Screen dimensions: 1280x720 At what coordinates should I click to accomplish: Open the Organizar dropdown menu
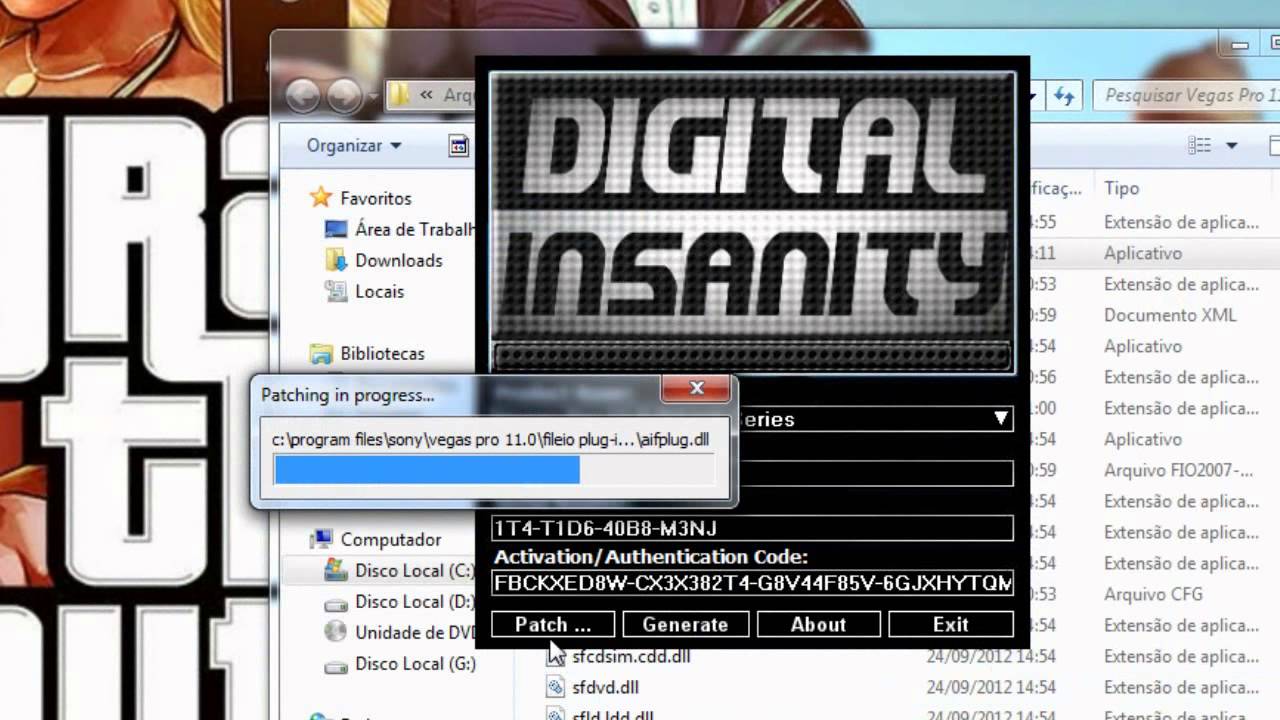(x=354, y=145)
